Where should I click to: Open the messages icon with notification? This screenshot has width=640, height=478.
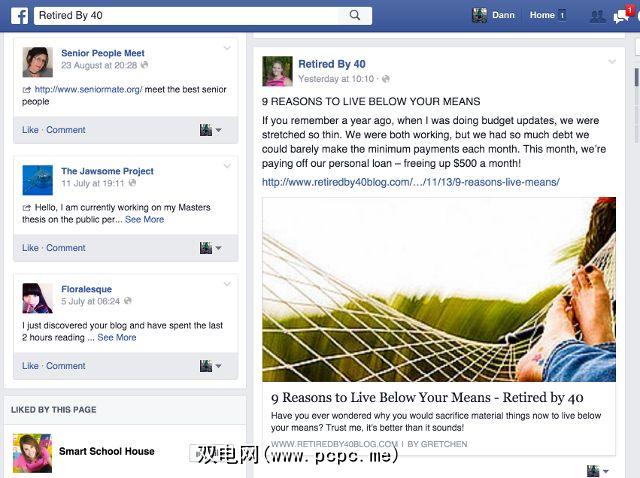pos(623,15)
